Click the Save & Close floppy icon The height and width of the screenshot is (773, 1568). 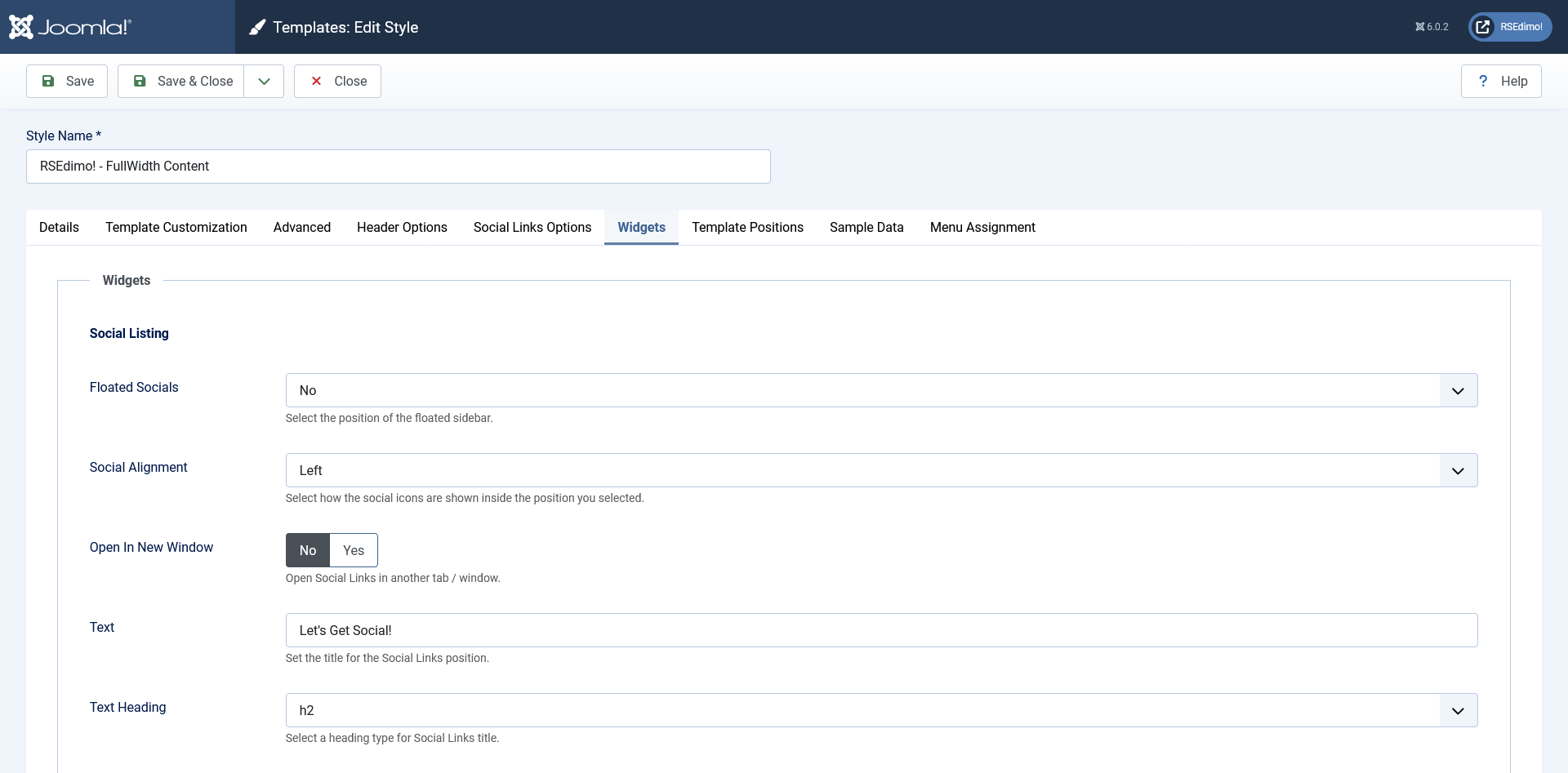140,81
